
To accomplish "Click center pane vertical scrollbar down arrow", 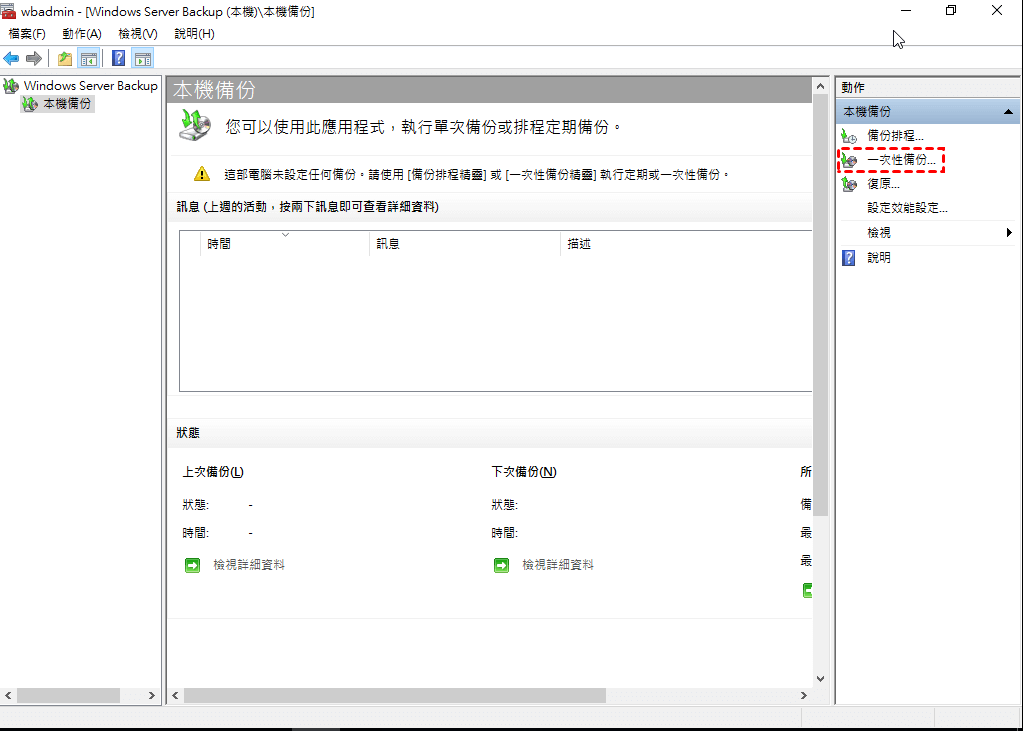I will point(820,679).
